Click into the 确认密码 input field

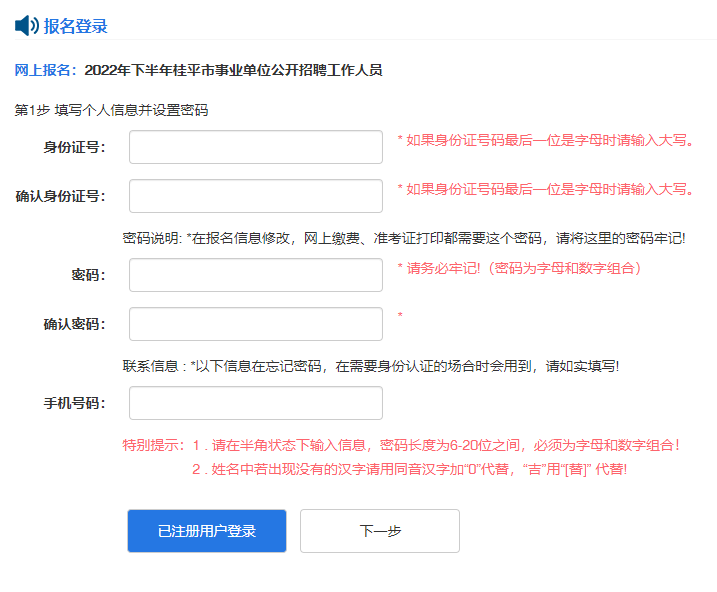[x=256, y=324]
